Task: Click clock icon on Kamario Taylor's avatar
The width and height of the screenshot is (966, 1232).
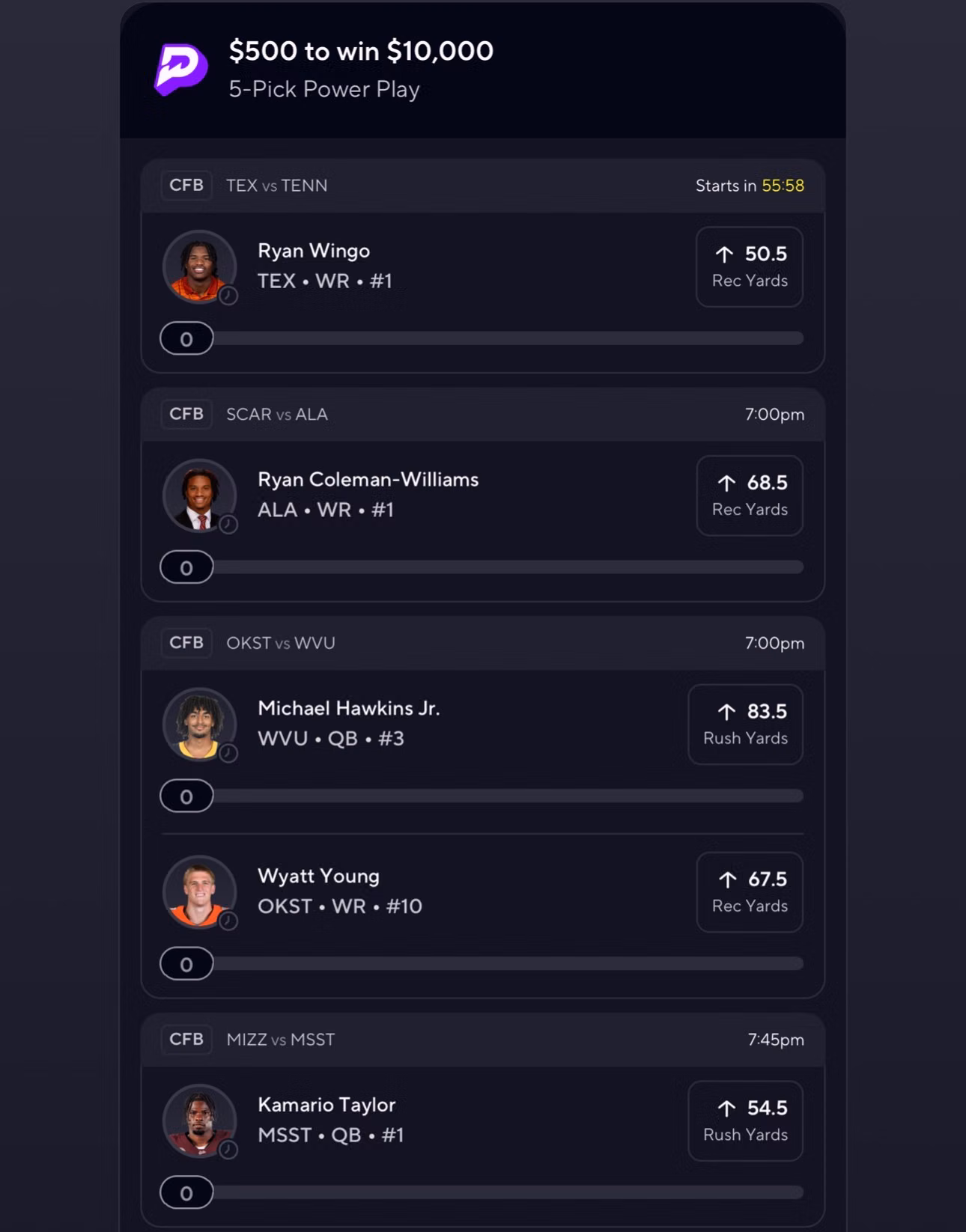Action: click(x=228, y=1150)
